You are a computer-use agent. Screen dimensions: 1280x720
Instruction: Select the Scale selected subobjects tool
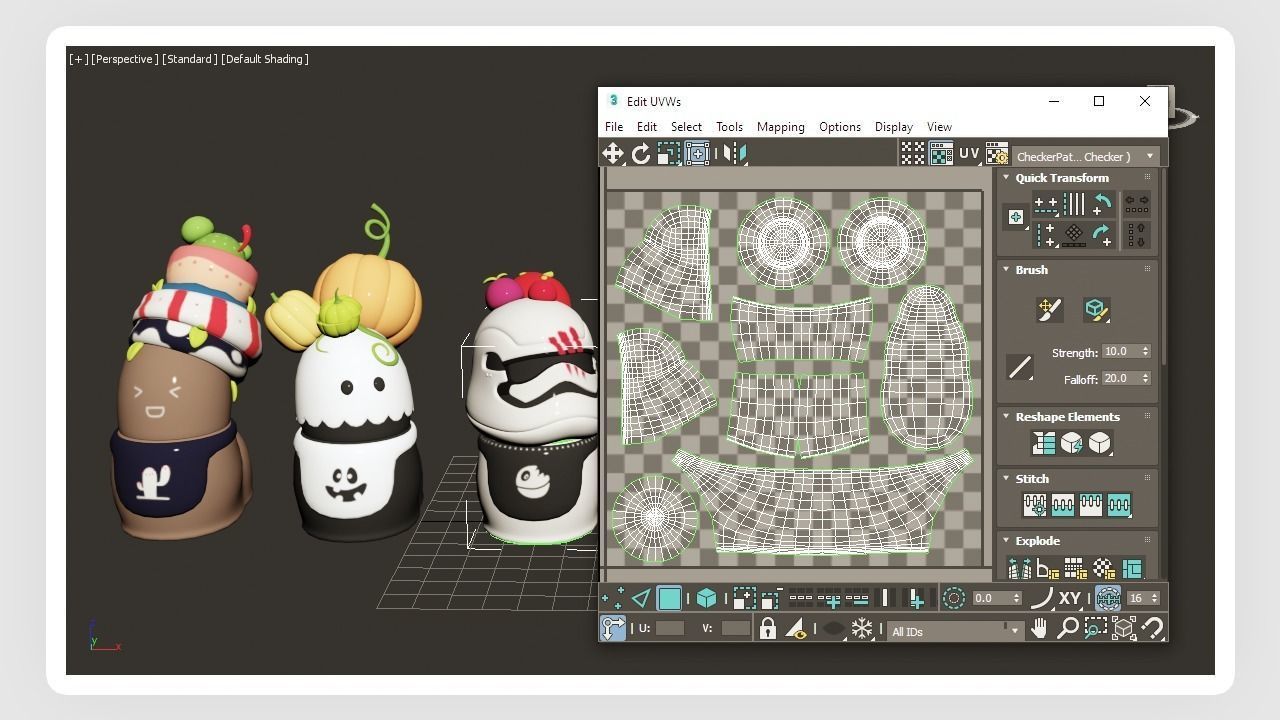(x=669, y=153)
